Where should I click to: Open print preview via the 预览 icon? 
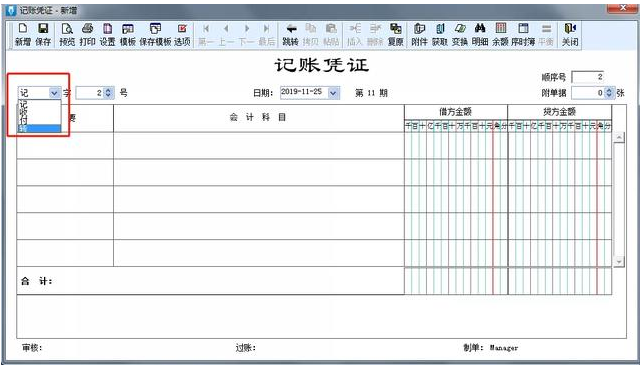pyautogui.click(x=67, y=34)
